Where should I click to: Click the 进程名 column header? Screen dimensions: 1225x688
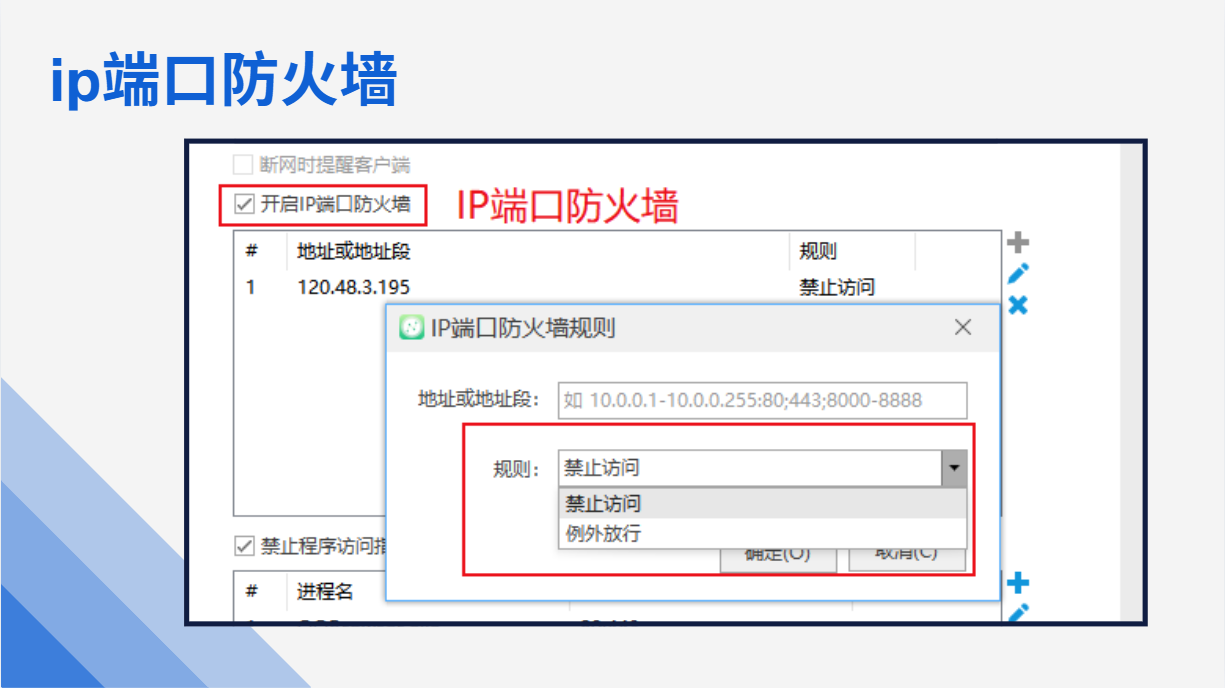325,591
